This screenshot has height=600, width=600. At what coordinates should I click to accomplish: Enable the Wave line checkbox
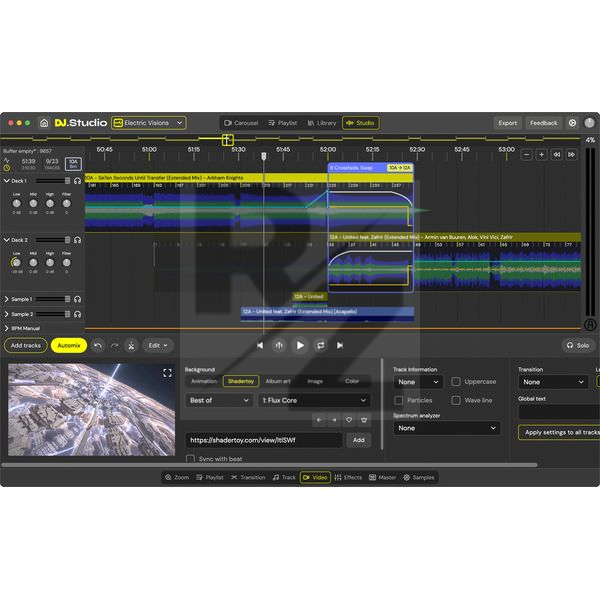[456, 400]
